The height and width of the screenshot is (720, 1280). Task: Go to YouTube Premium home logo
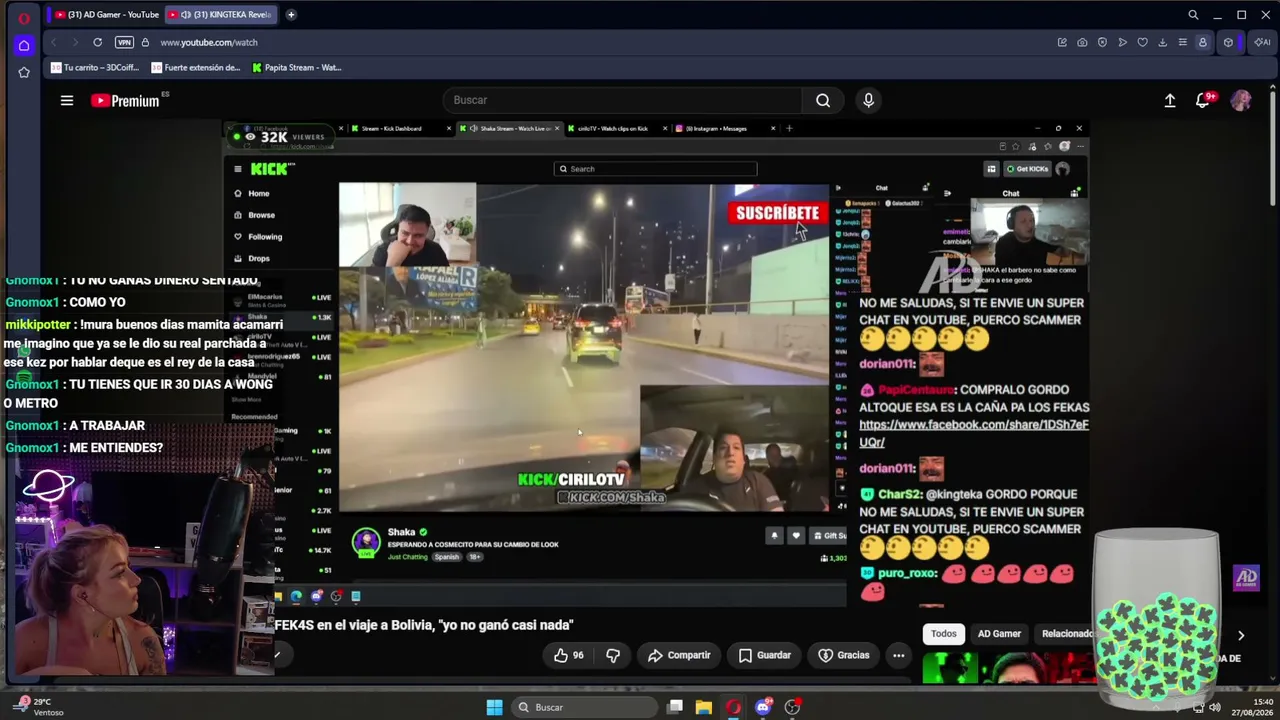point(125,100)
